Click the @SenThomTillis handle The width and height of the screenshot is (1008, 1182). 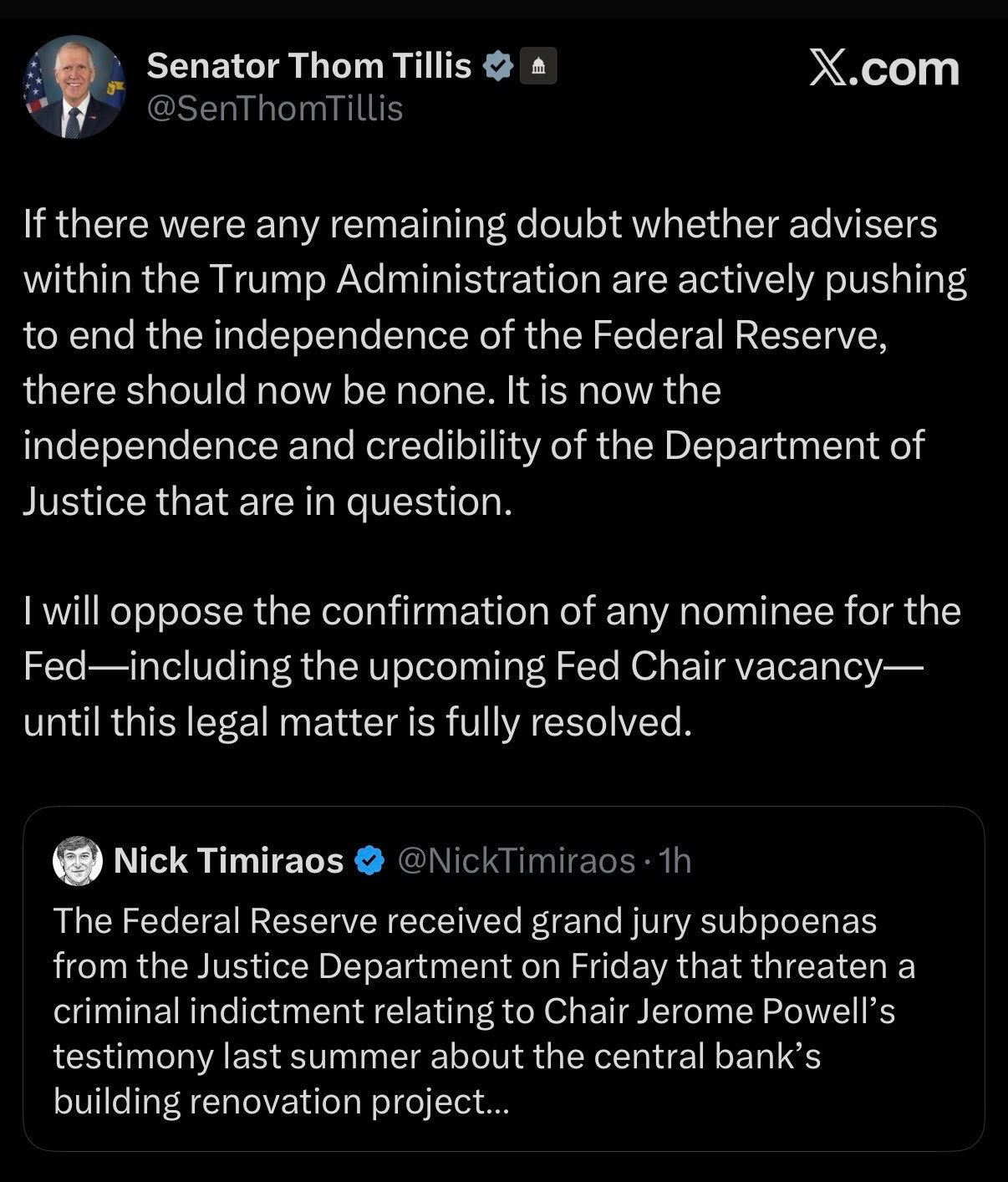click(x=275, y=109)
